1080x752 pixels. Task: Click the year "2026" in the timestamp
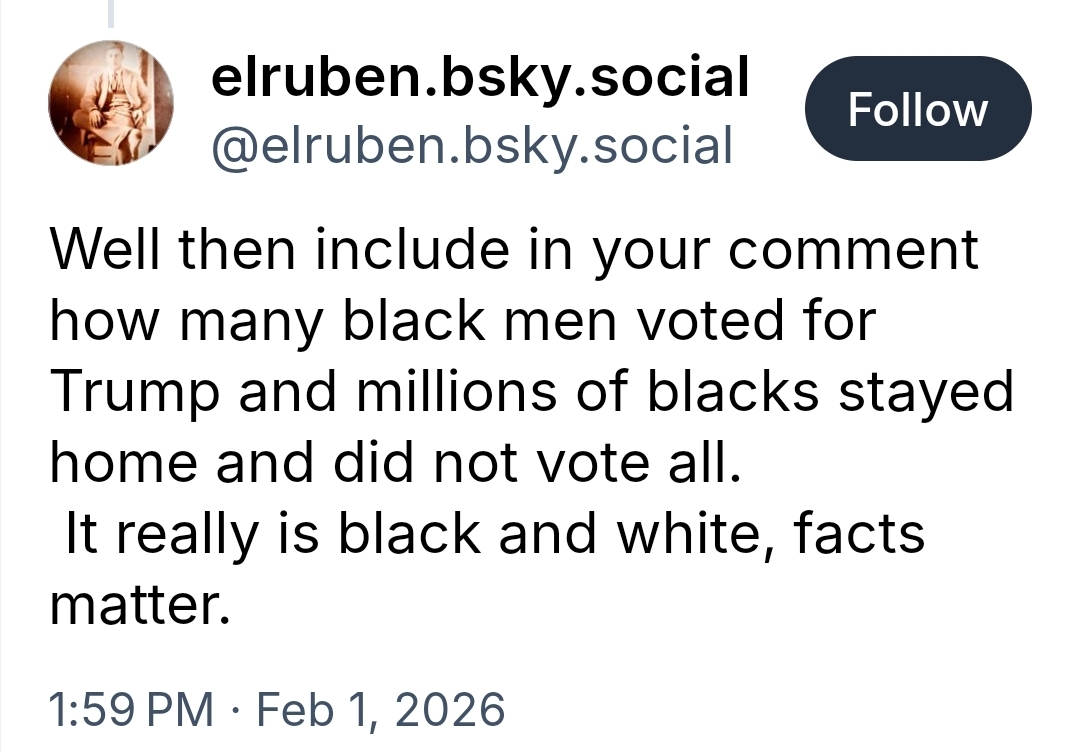point(446,709)
